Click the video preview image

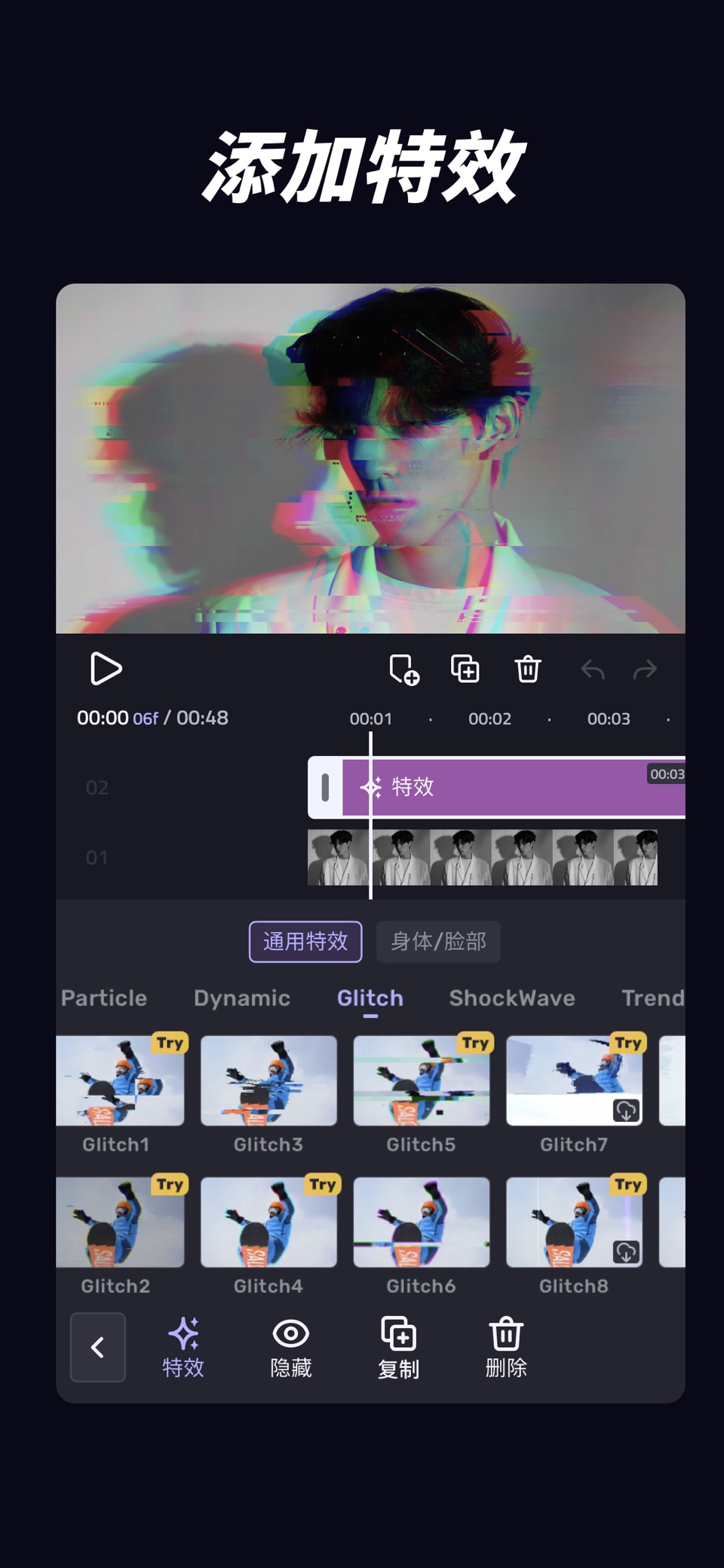click(x=370, y=458)
